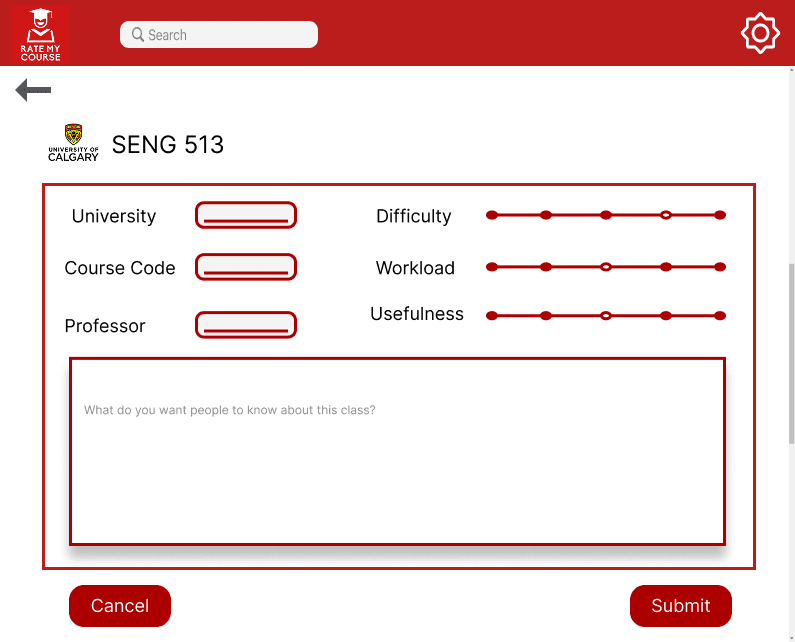
Task: Click the University of Calgary crest
Action: click(x=73, y=143)
